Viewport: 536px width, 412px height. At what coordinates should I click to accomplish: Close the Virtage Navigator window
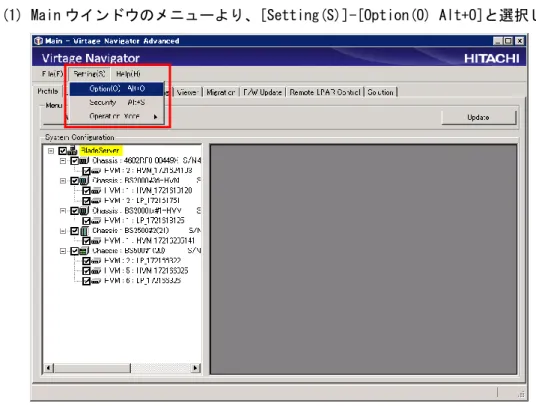click(x=520, y=41)
